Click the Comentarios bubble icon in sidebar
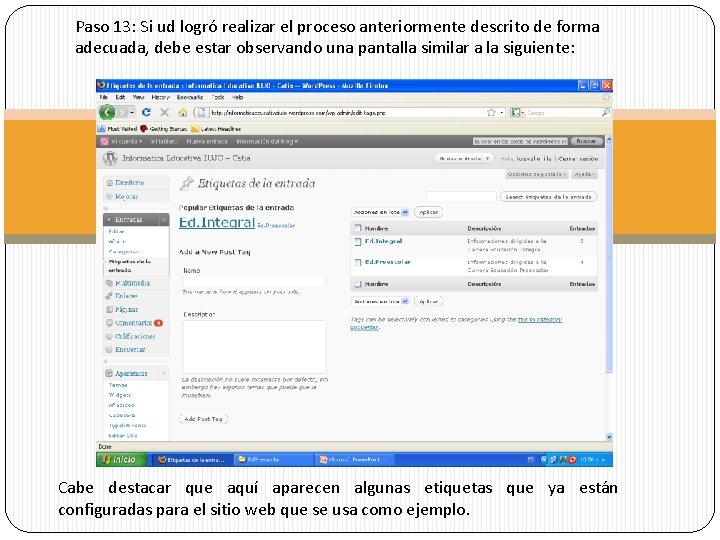The width and height of the screenshot is (720, 540). point(109,323)
